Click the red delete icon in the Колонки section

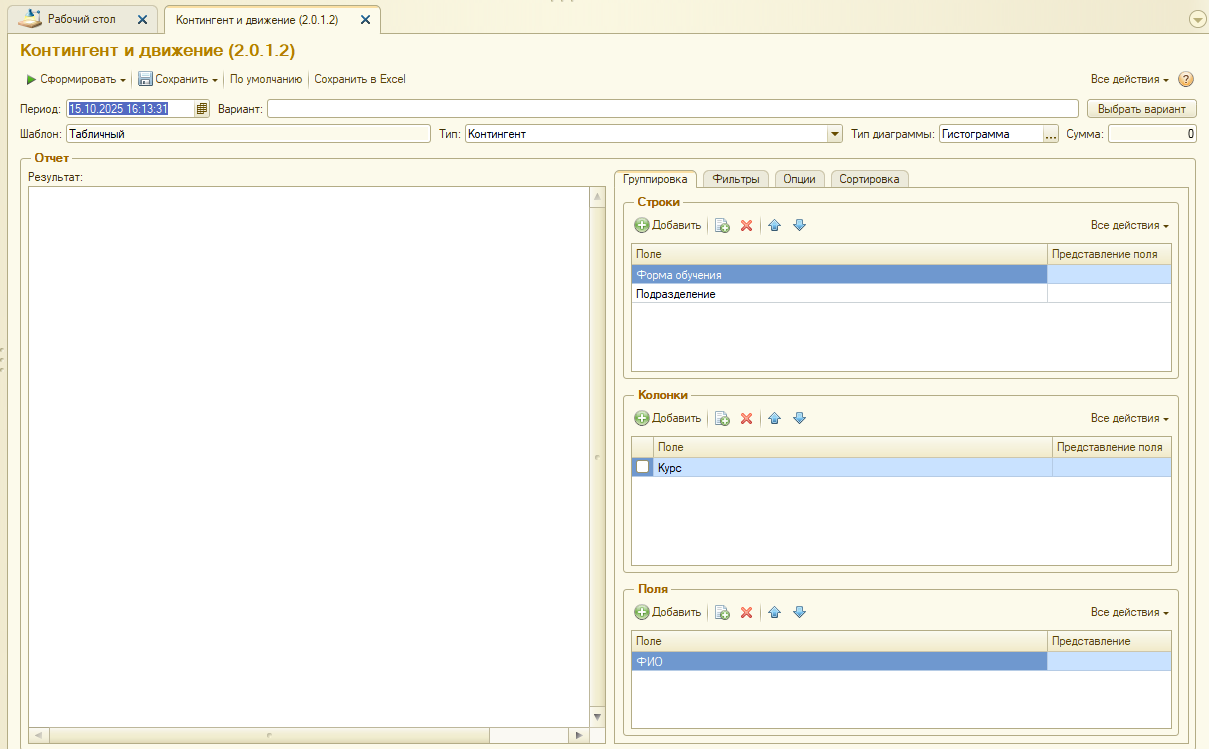(x=746, y=419)
